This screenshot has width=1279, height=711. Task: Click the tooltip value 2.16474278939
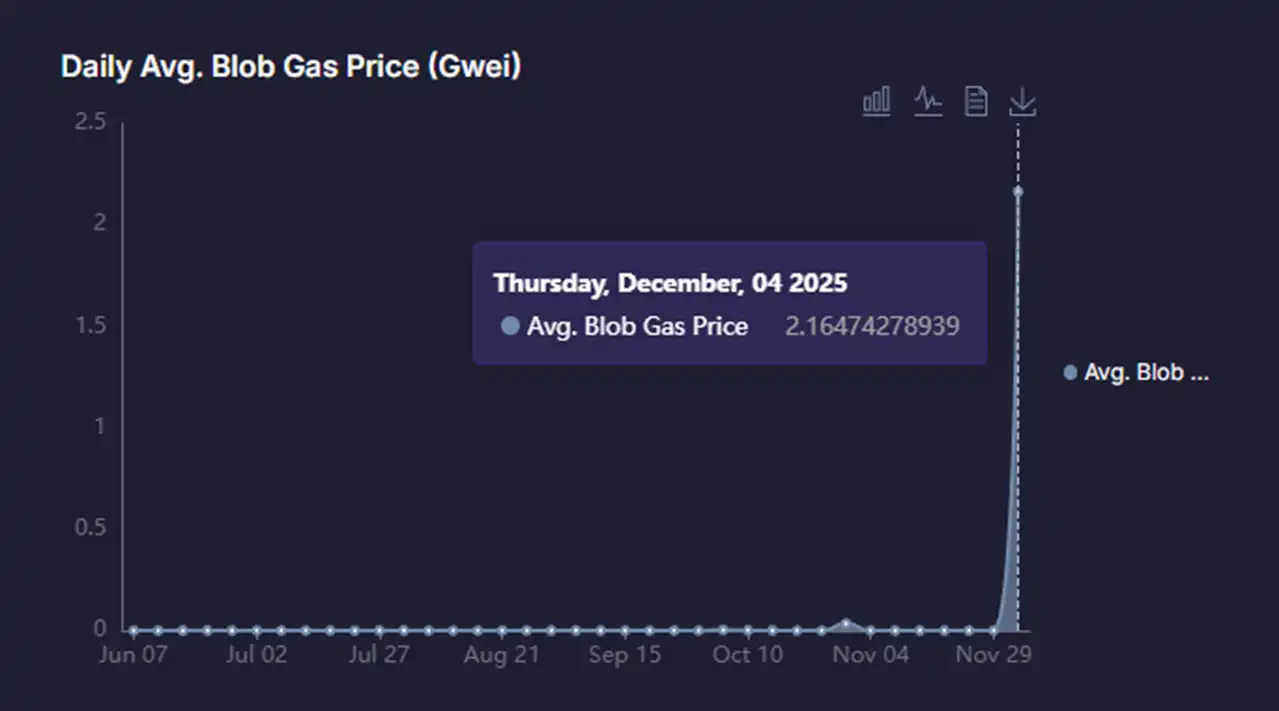[x=872, y=326]
